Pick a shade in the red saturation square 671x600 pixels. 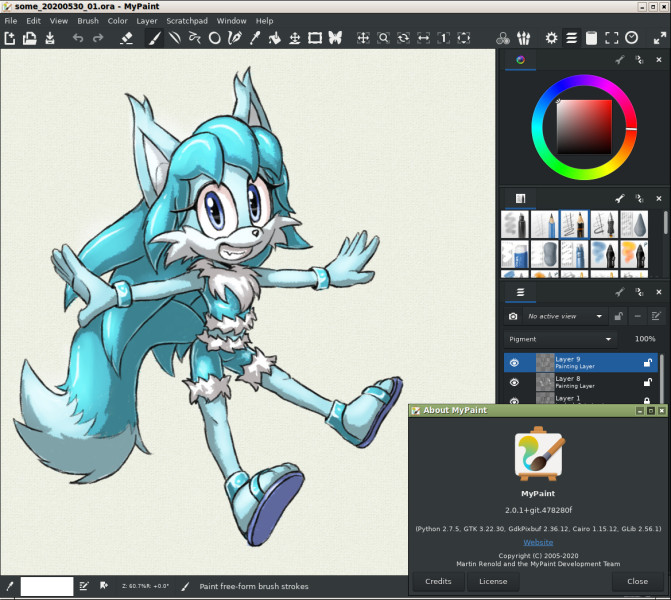click(584, 127)
